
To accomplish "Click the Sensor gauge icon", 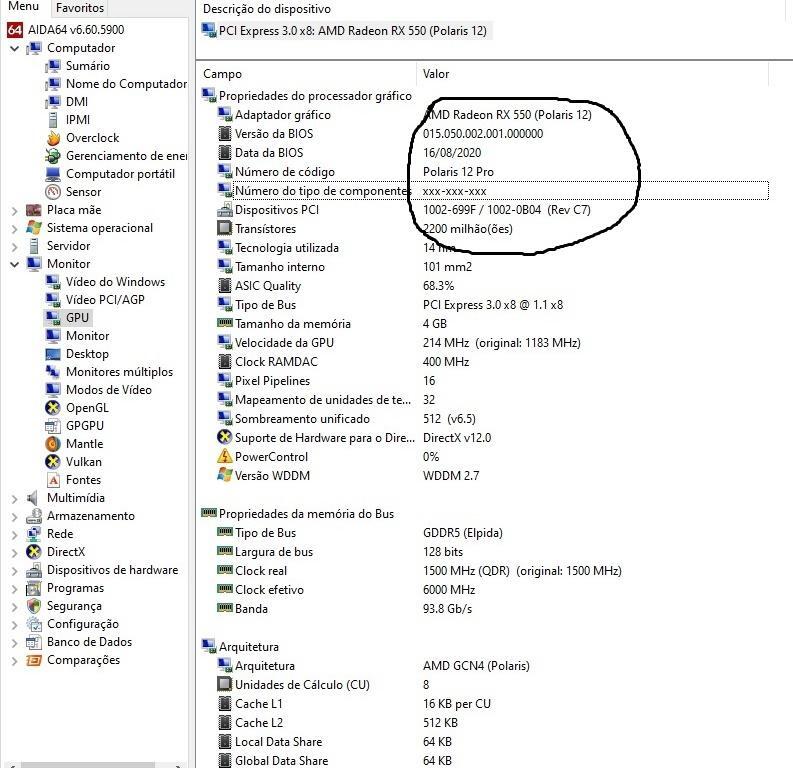I will [x=53, y=192].
